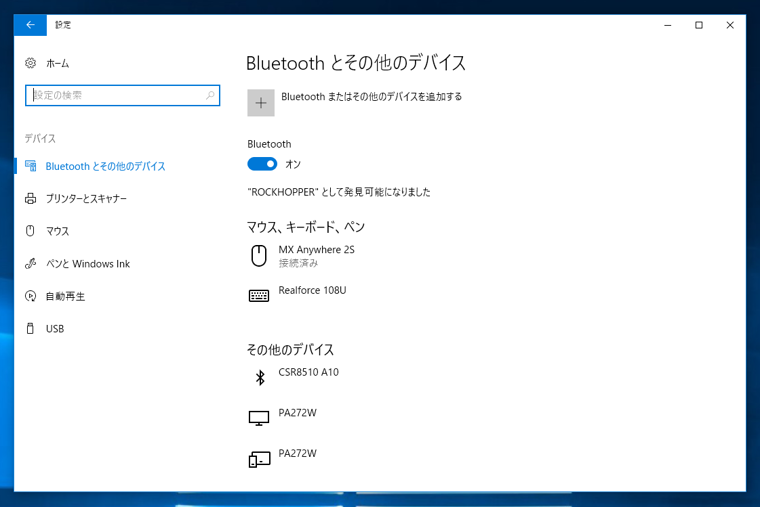Close the 設定 window

click(730, 25)
